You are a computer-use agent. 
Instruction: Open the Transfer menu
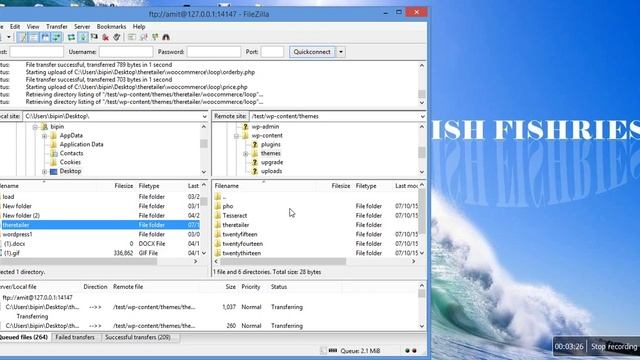click(57, 27)
